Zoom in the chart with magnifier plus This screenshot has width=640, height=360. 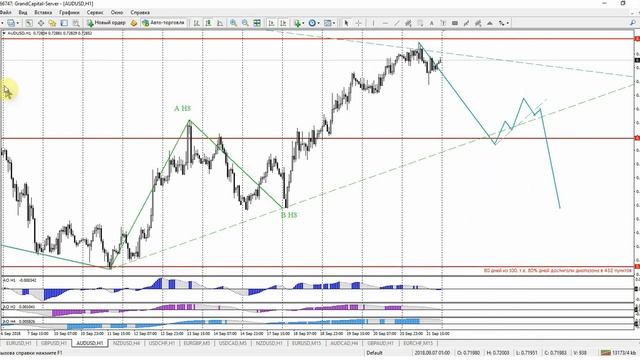click(233, 23)
